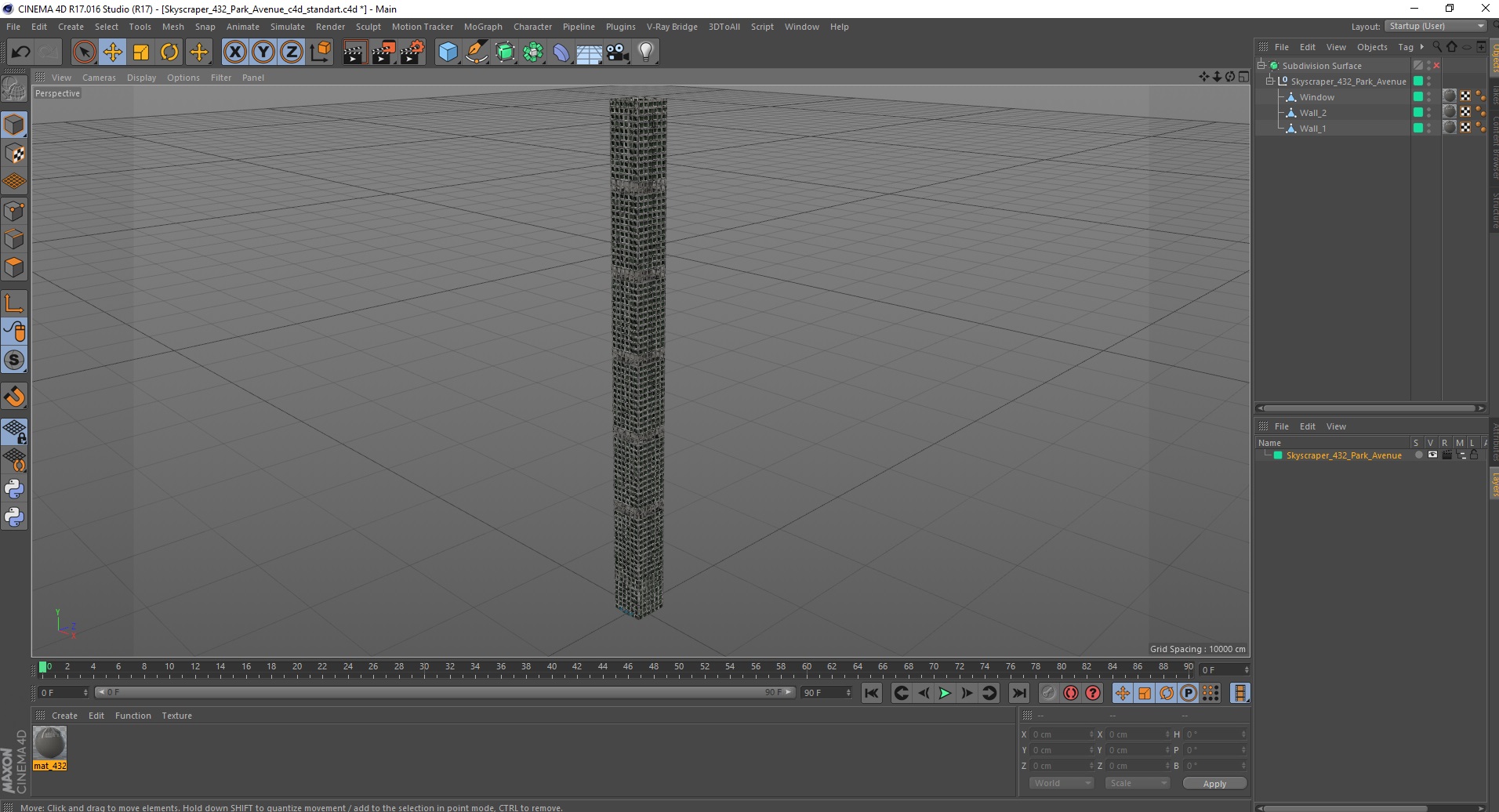
Task: Toggle X axis lock
Action: pyautogui.click(x=234, y=53)
